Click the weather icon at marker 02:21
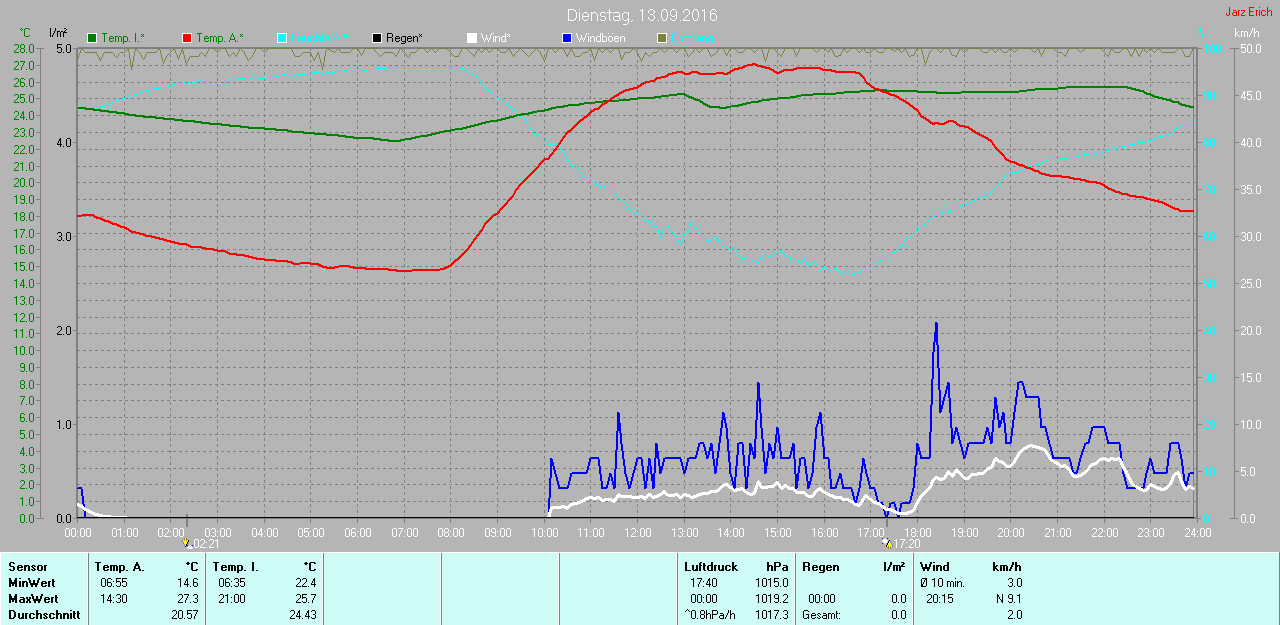 tap(186, 544)
